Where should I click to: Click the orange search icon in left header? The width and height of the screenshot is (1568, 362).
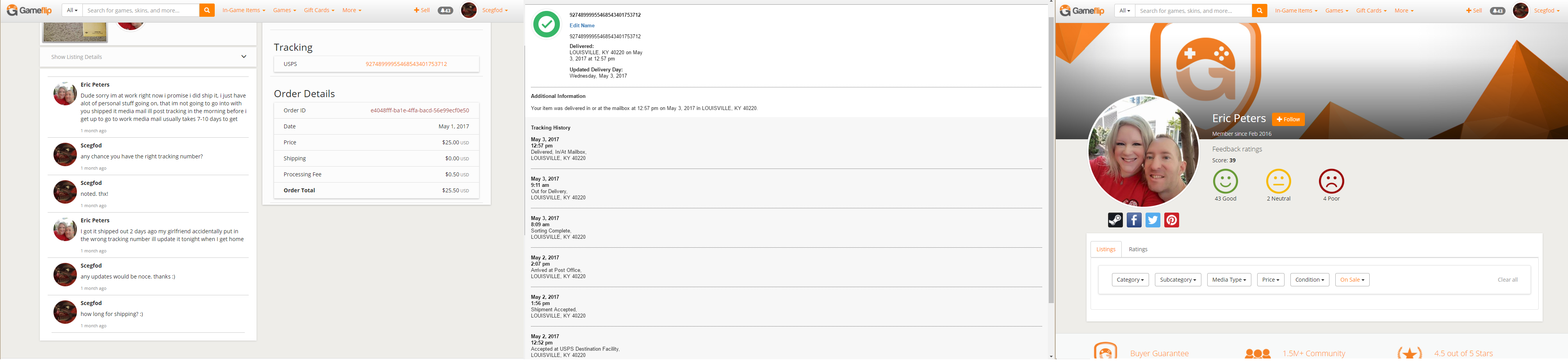[x=207, y=11]
